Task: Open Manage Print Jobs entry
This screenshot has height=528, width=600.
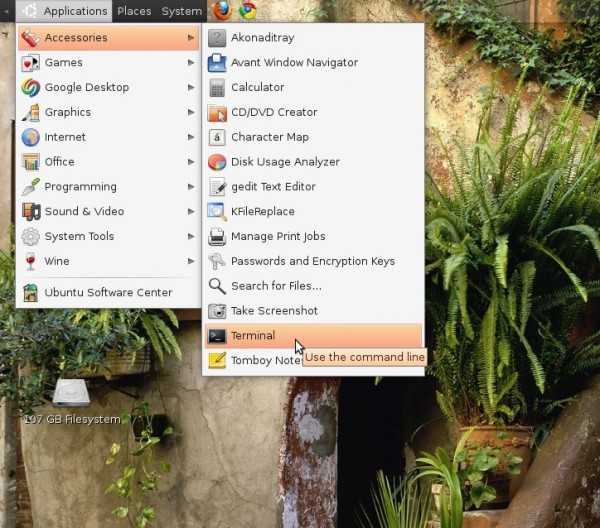Action: coord(313,236)
